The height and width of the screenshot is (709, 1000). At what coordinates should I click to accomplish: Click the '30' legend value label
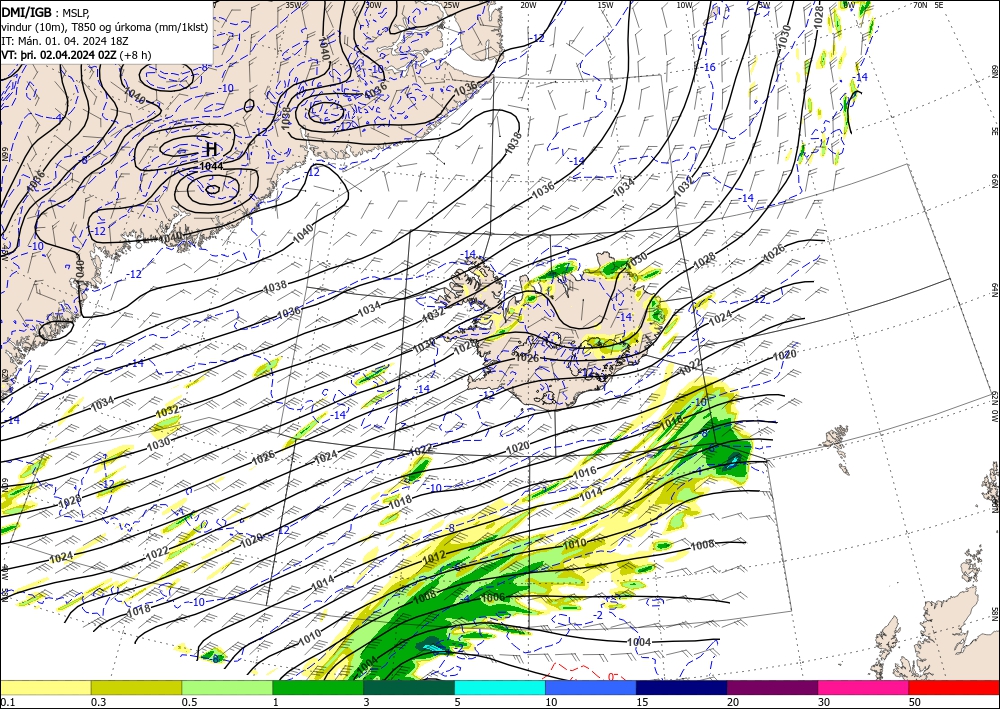[x=825, y=701]
